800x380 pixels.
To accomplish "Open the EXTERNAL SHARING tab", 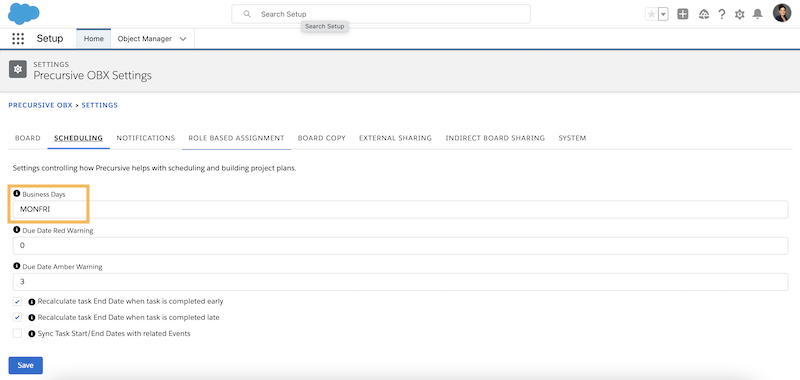I will tap(395, 138).
